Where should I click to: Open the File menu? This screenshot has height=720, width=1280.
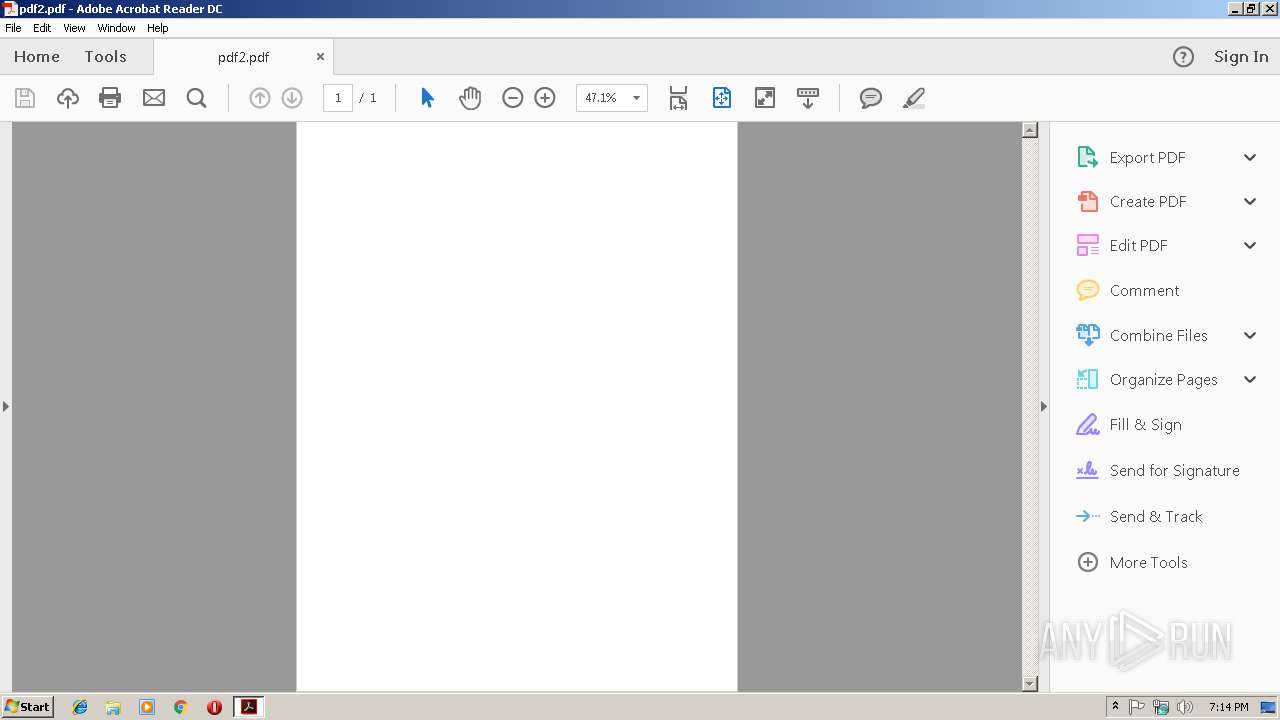tap(13, 28)
